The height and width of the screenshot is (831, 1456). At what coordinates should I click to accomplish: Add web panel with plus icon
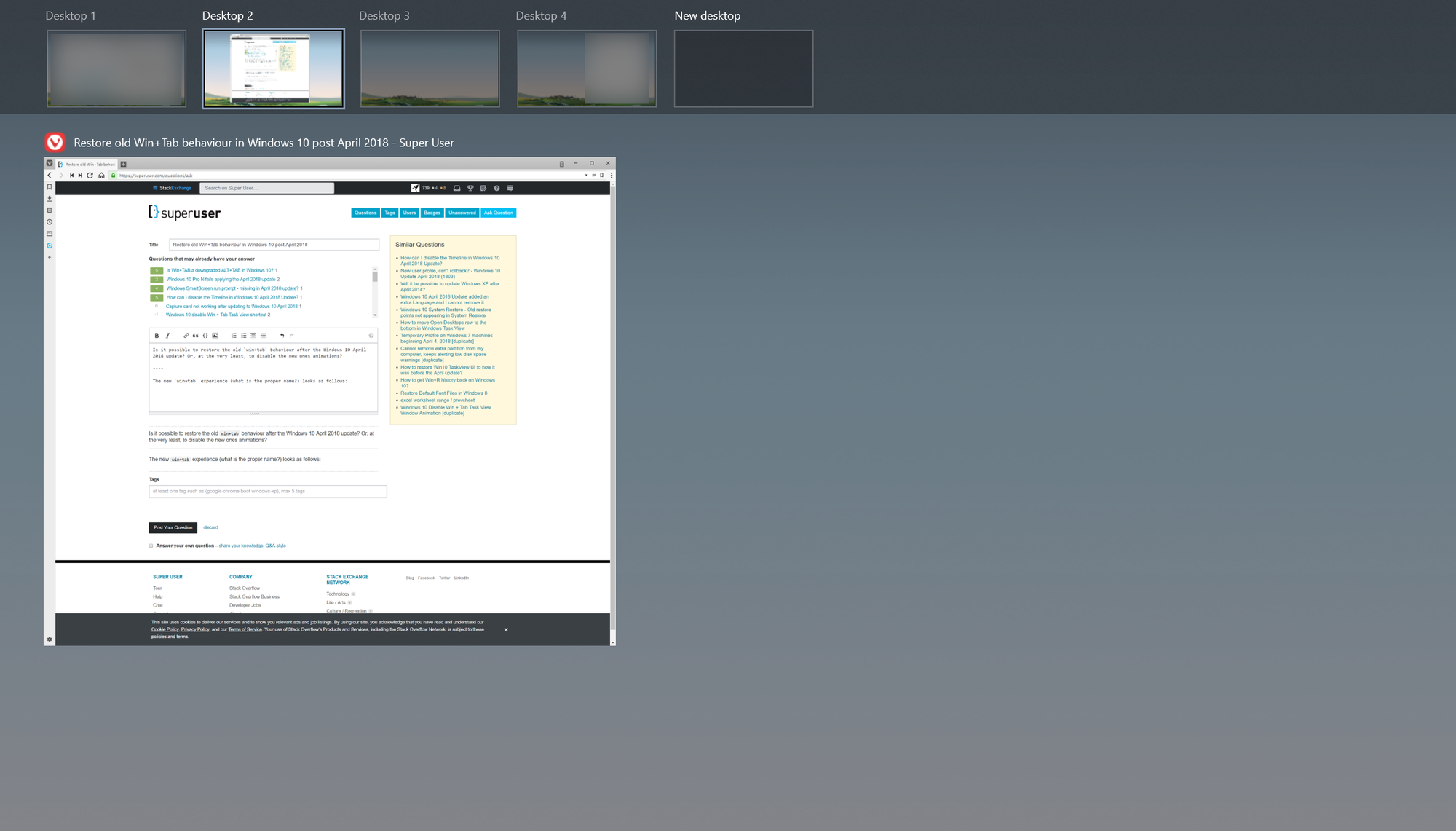[50, 257]
